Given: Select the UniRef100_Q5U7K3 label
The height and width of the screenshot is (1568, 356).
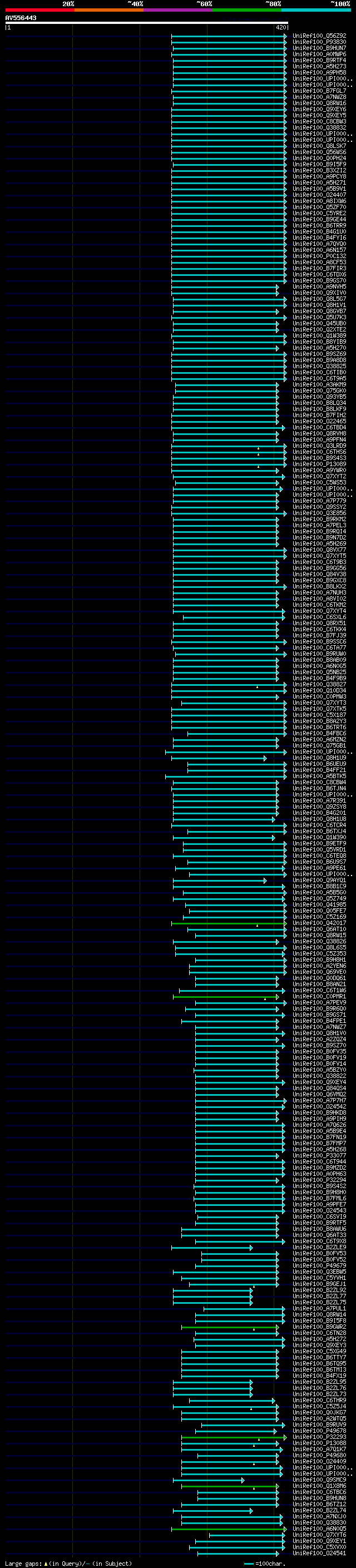Looking at the screenshot, I should click(319, 317).
